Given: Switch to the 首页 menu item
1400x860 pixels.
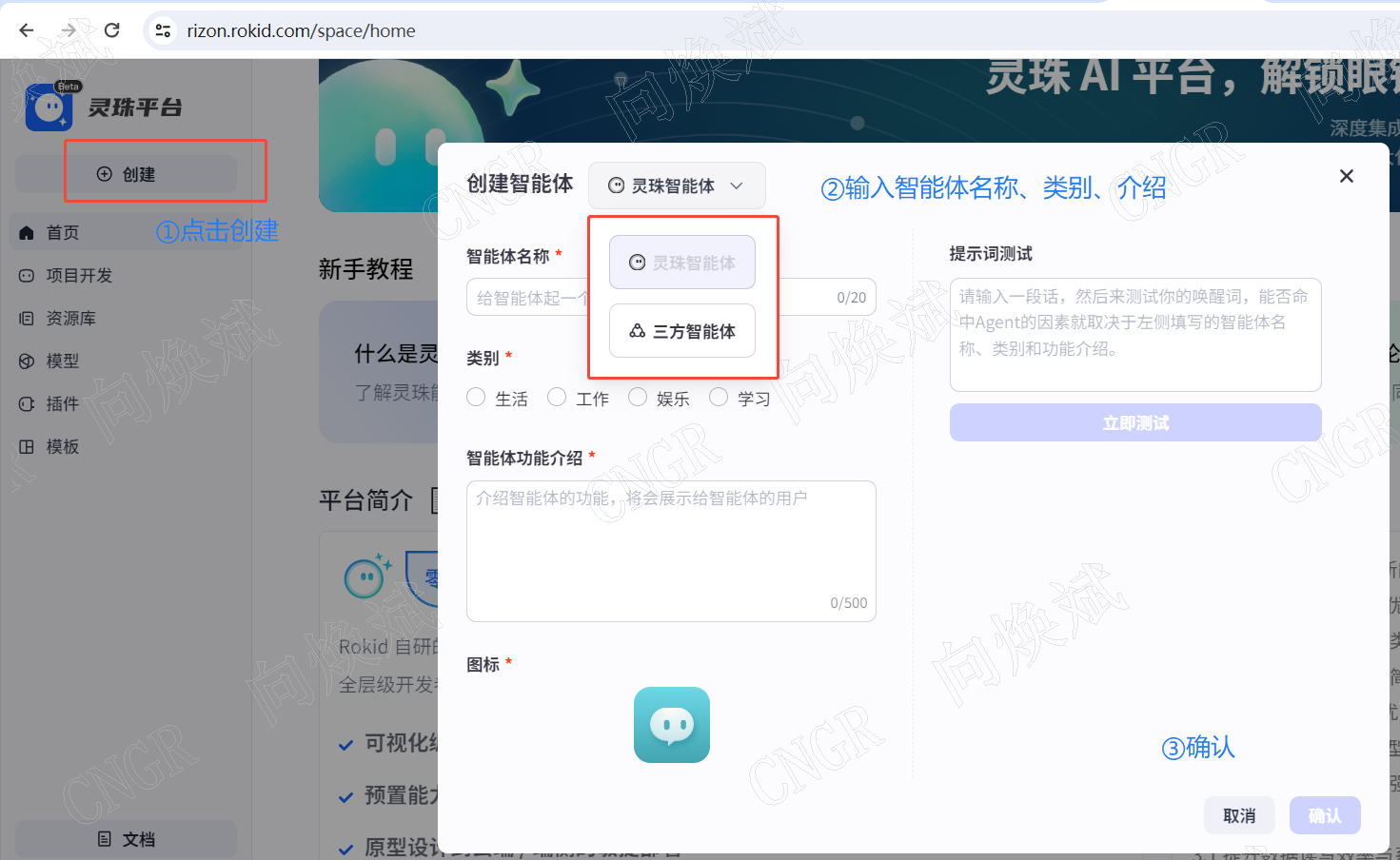Looking at the screenshot, I should coord(62,231).
